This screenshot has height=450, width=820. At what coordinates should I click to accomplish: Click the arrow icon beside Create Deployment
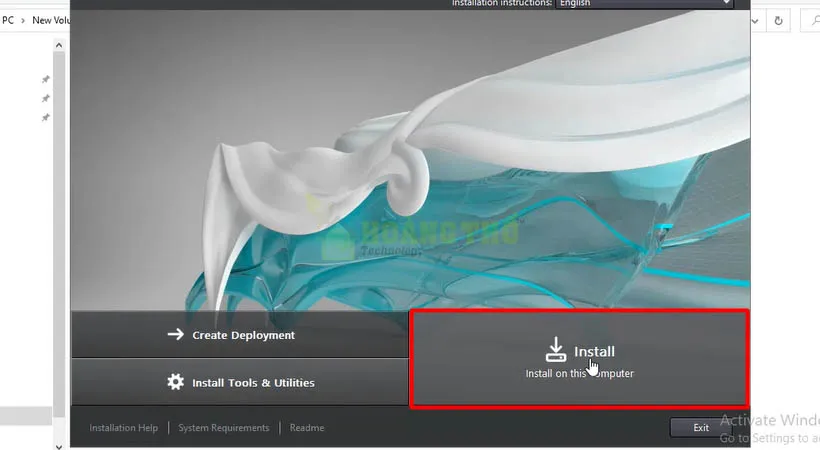coord(176,334)
